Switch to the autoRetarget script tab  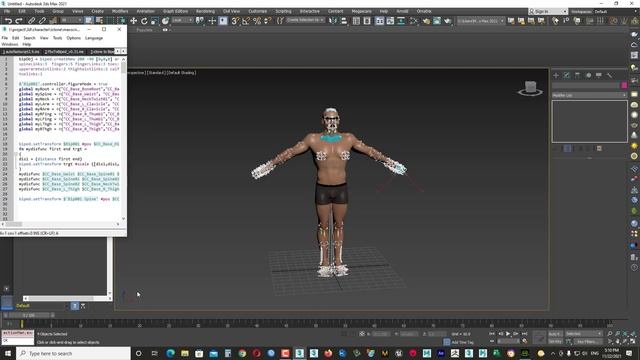point(22,52)
